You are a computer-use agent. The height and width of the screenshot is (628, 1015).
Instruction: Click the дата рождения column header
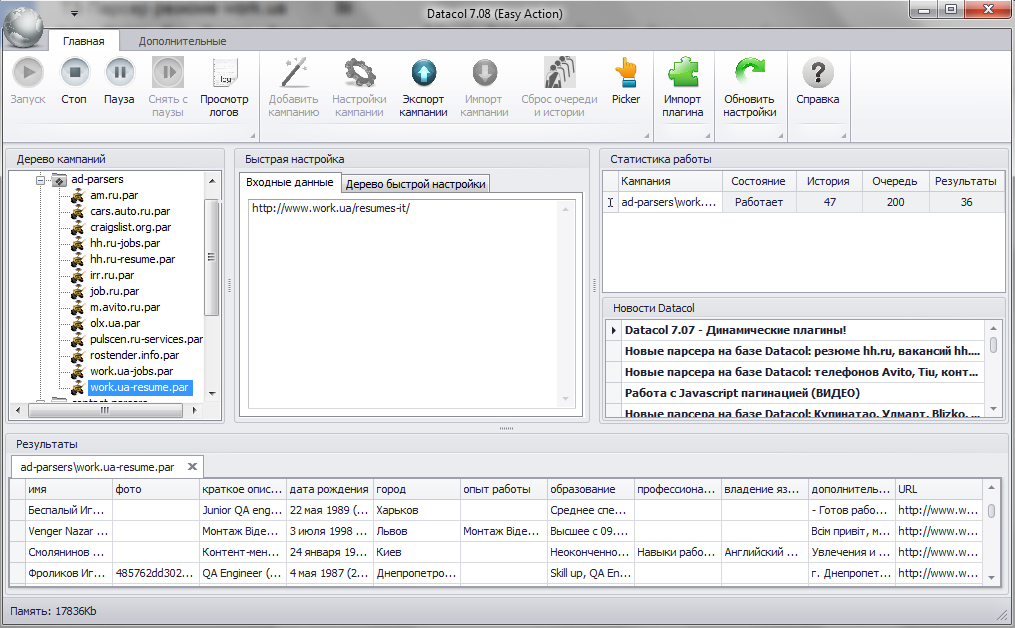pyautogui.click(x=329, y=489)
